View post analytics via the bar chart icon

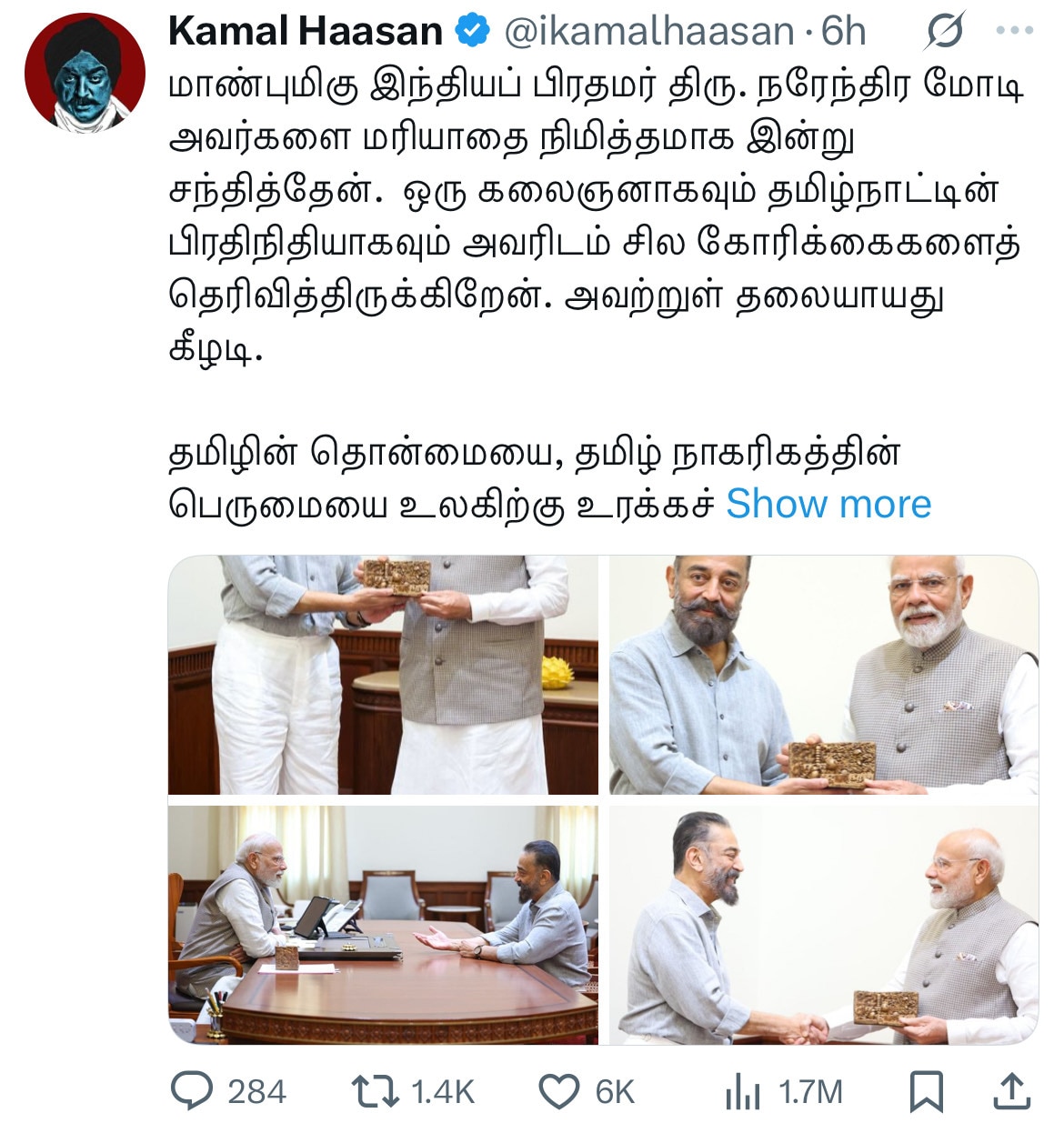pyautogui.click(x=743, y=1091)
